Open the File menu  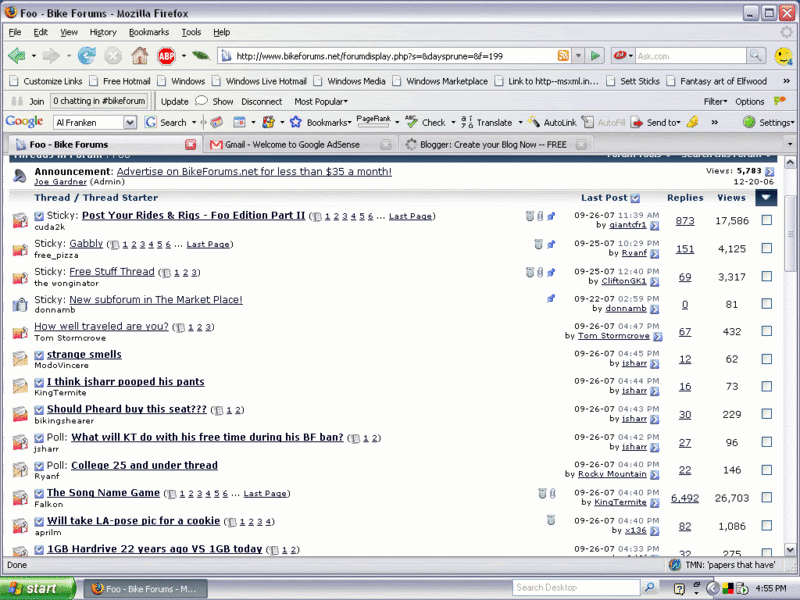pos(15,32)
